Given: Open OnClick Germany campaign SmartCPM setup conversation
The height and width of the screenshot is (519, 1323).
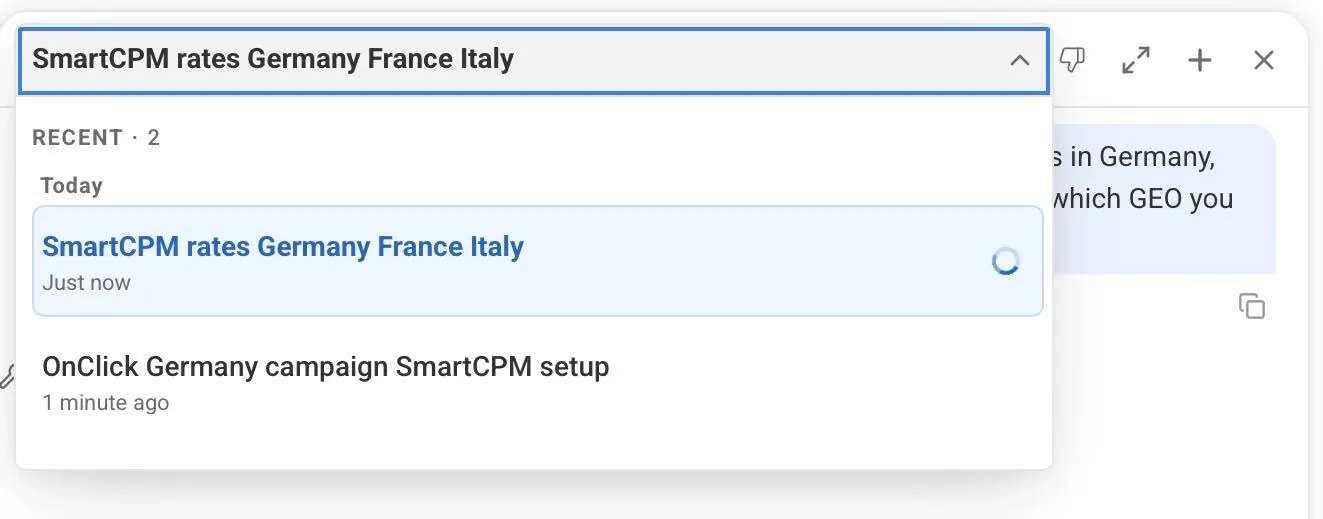Looking at the screenshot, I should 537,383.
